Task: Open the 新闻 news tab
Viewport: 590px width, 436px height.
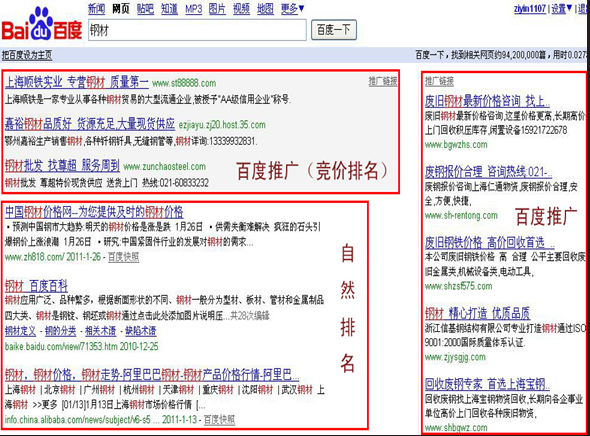Action: coord(96,9)
